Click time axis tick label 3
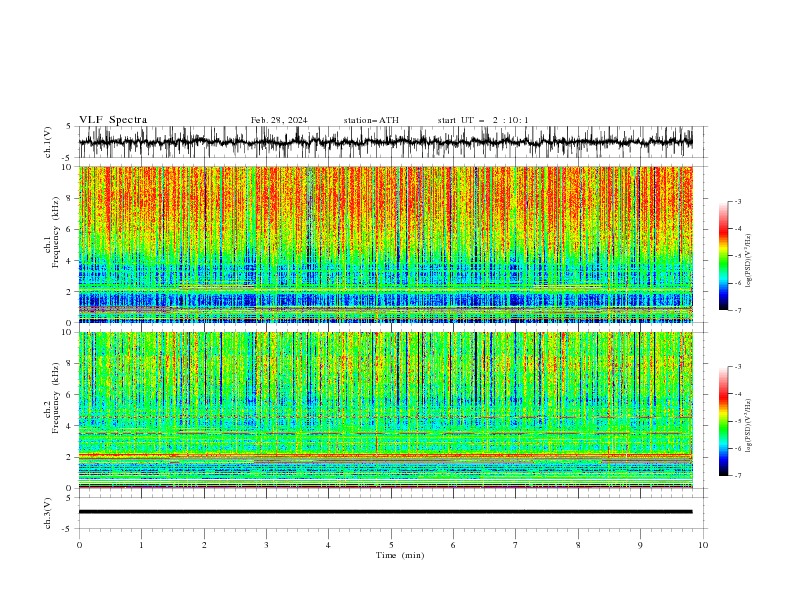Image resolution: width=792 pixels, height=612 pixels. (x=266, y=545)
